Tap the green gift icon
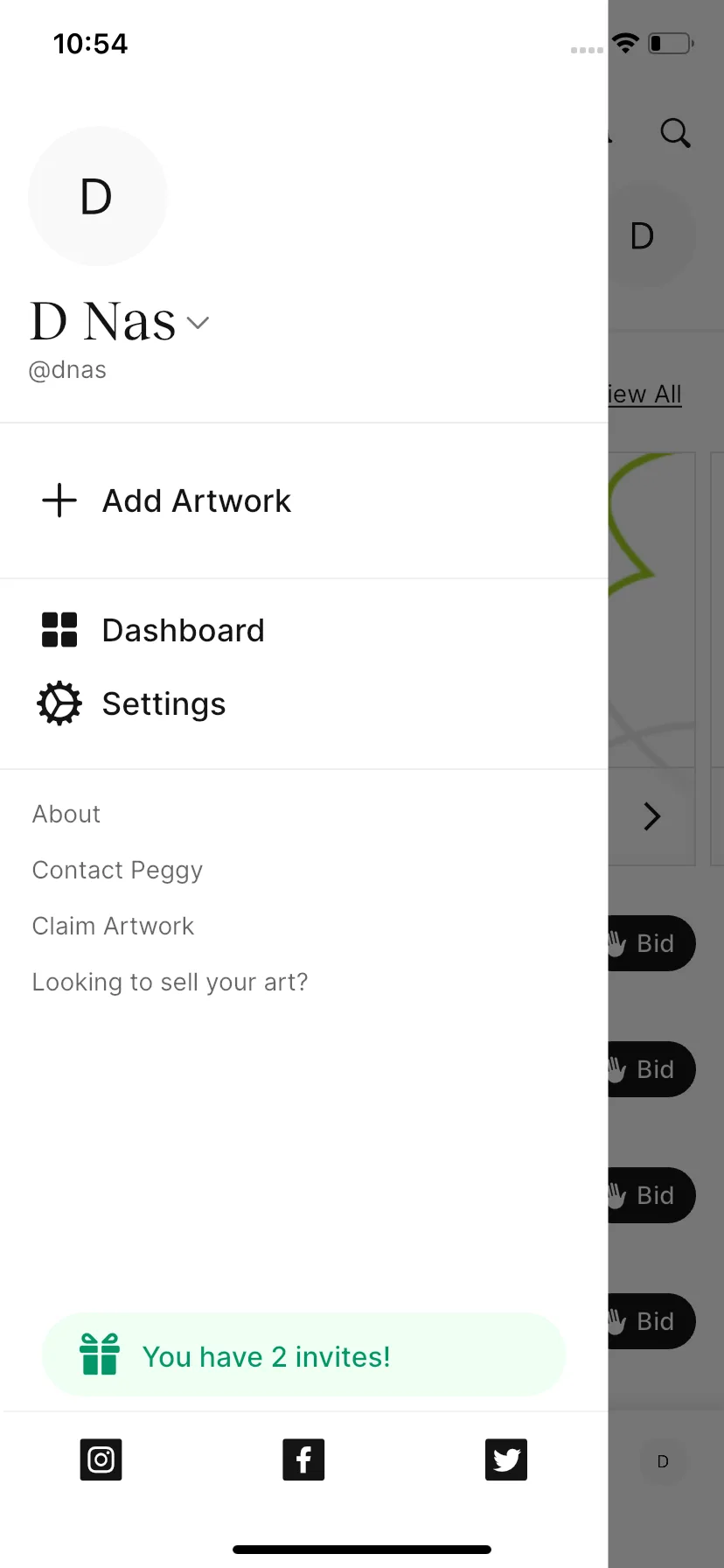 pos(100,1354)
